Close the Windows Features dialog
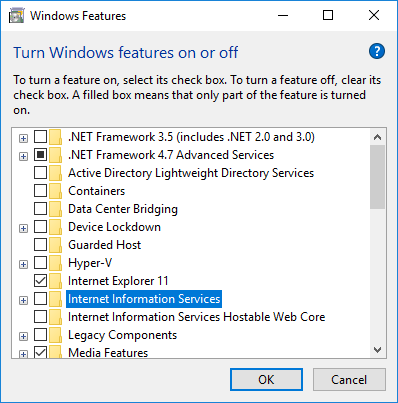Screen dimensions: 398x403 point(374,15)
